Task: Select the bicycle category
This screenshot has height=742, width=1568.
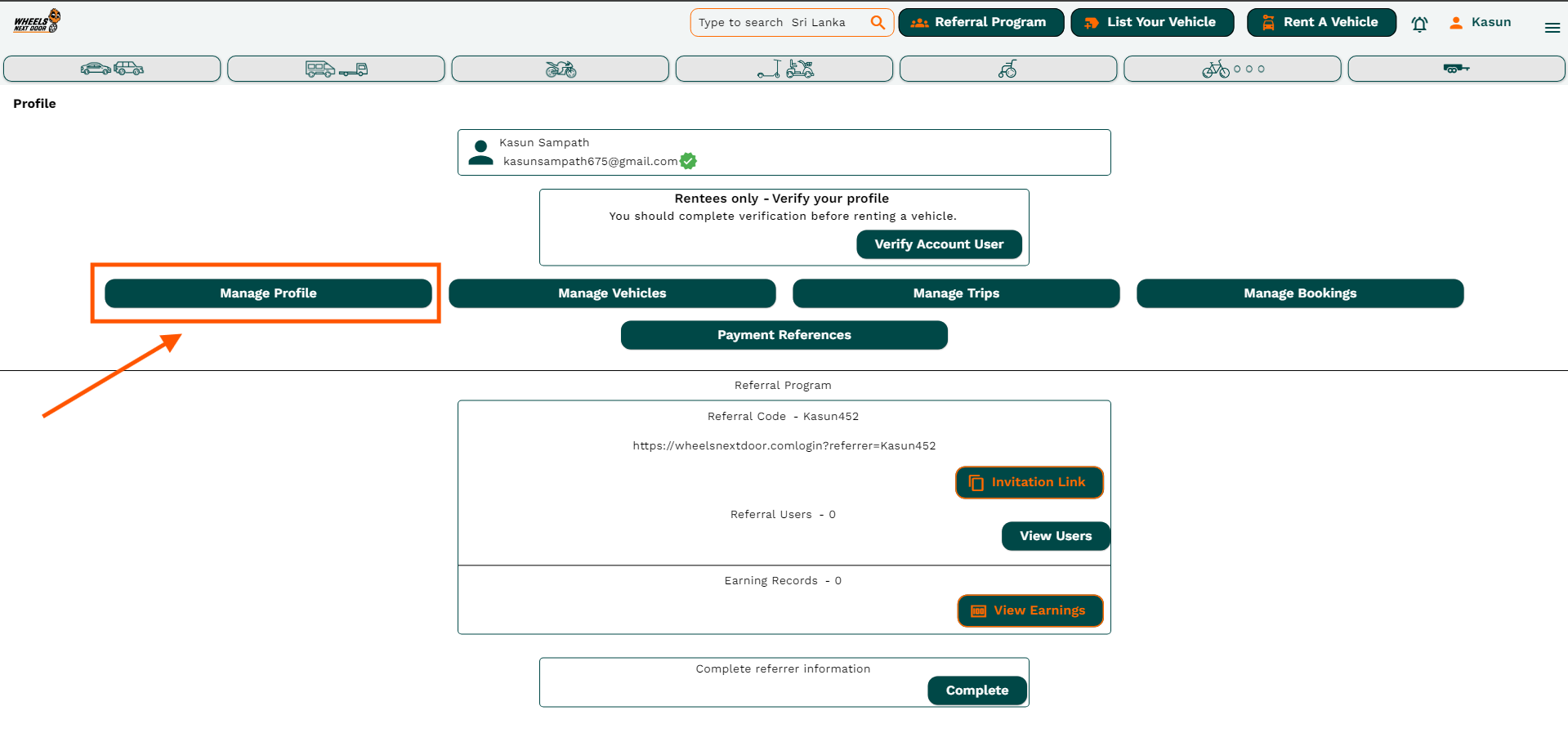Action: (x=1232, y=69)
